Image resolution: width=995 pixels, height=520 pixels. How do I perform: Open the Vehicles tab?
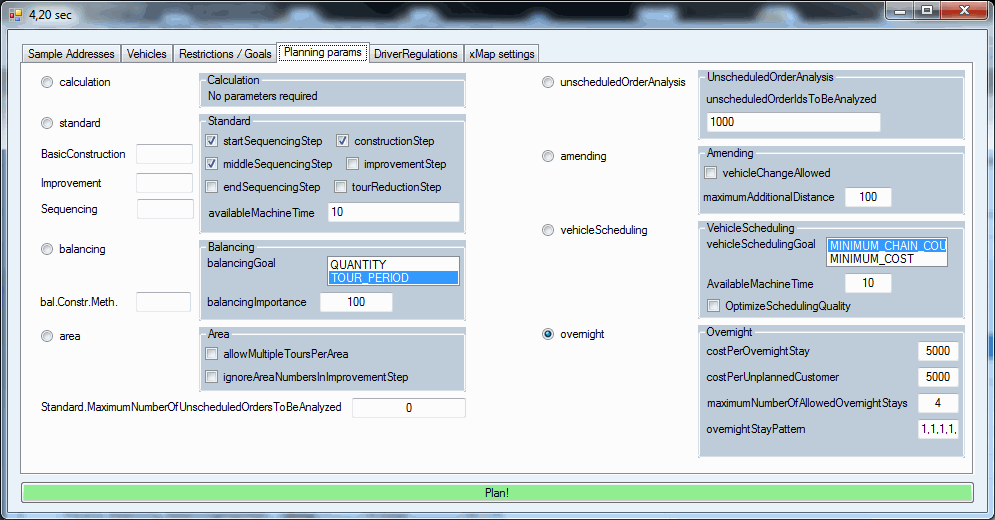pyautogui.click(x=147, y=54)
